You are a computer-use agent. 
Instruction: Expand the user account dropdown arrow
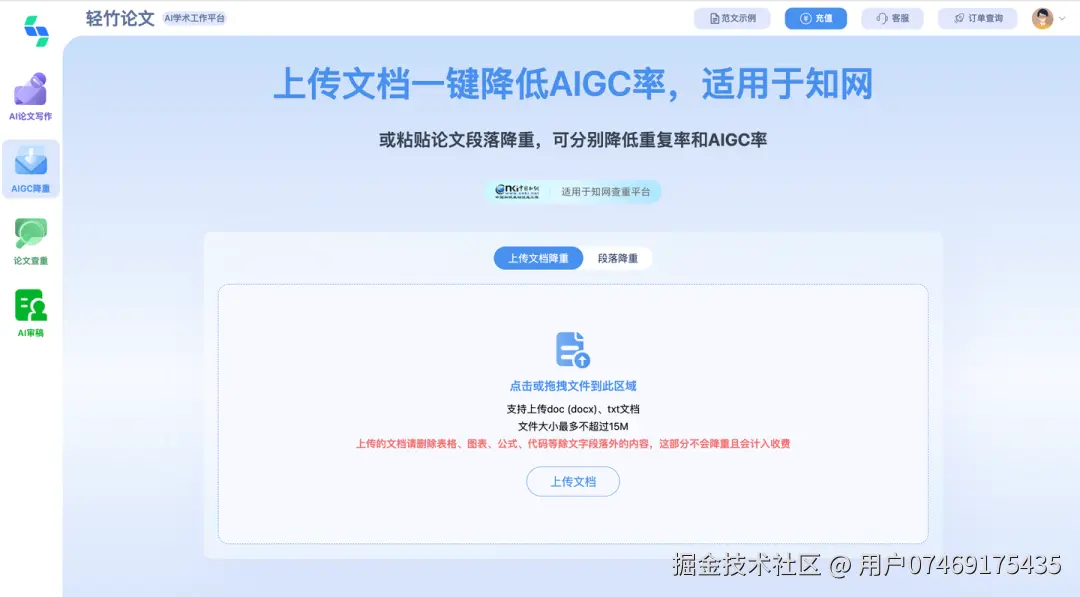(x=1063, y=17)
